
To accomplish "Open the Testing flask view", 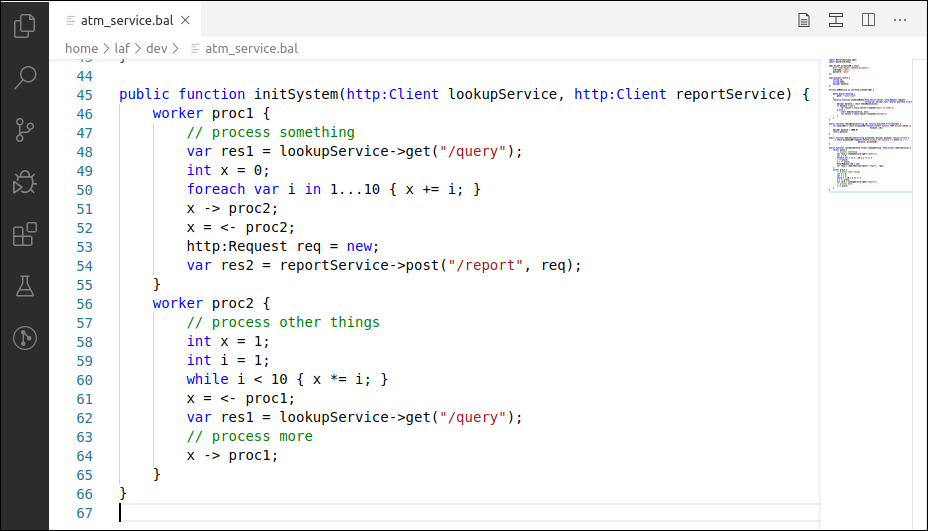I will [24, 286].
